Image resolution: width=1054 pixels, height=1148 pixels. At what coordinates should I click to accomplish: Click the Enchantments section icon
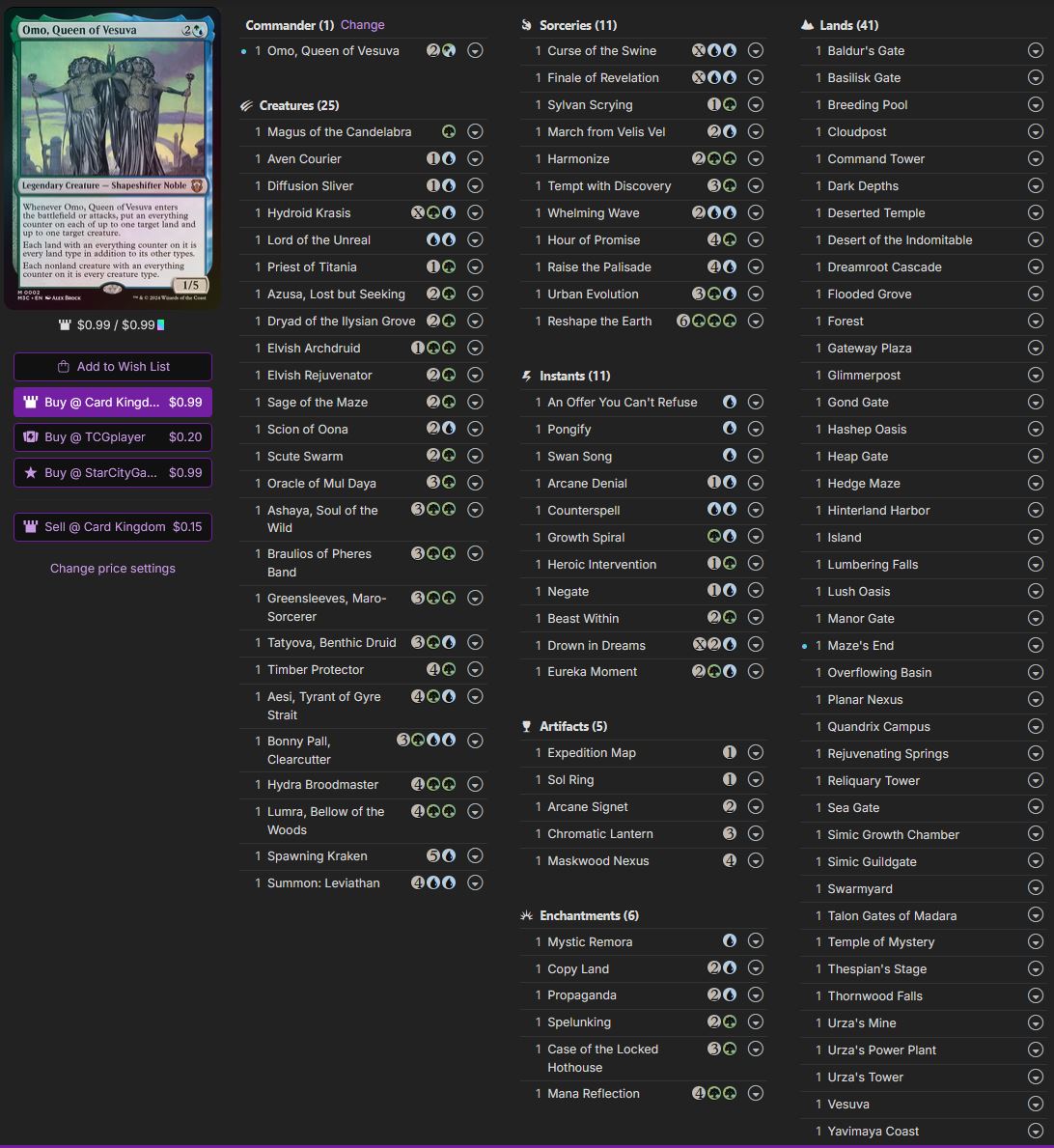click(x=526, y=916)
